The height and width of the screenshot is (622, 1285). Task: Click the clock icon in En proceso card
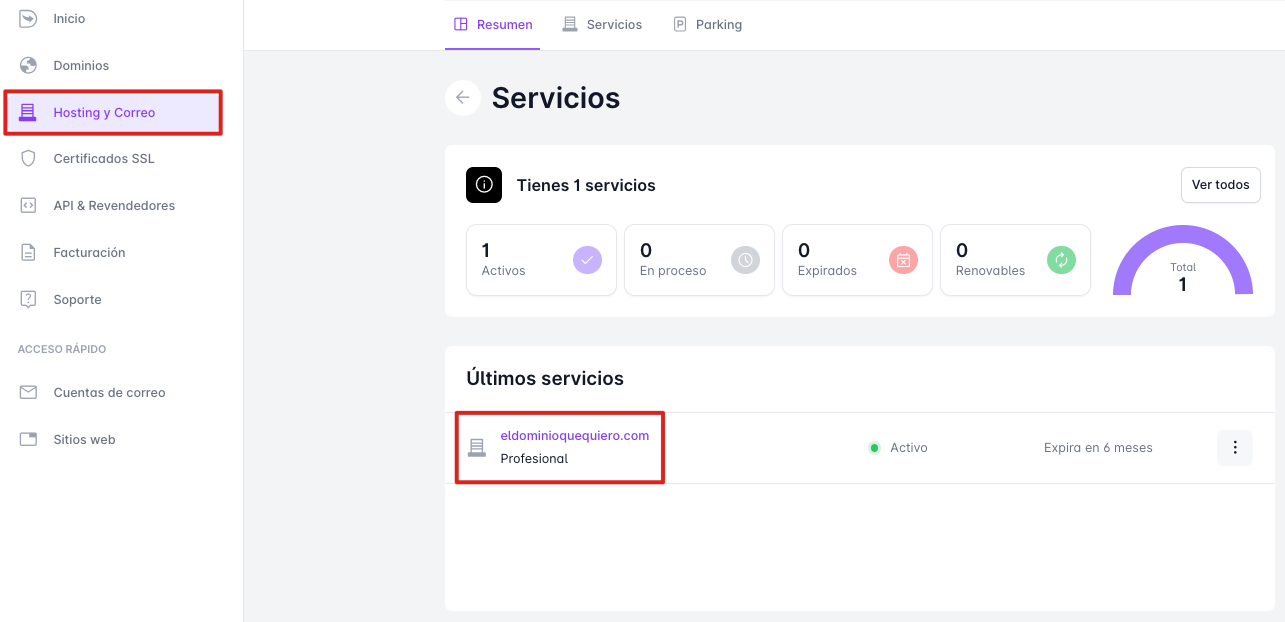tap(745, 260)
